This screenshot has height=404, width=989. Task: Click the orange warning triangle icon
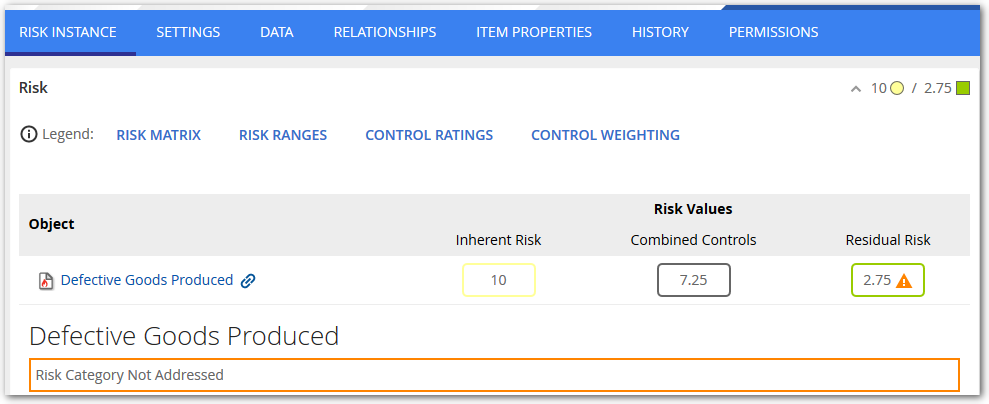904,281
